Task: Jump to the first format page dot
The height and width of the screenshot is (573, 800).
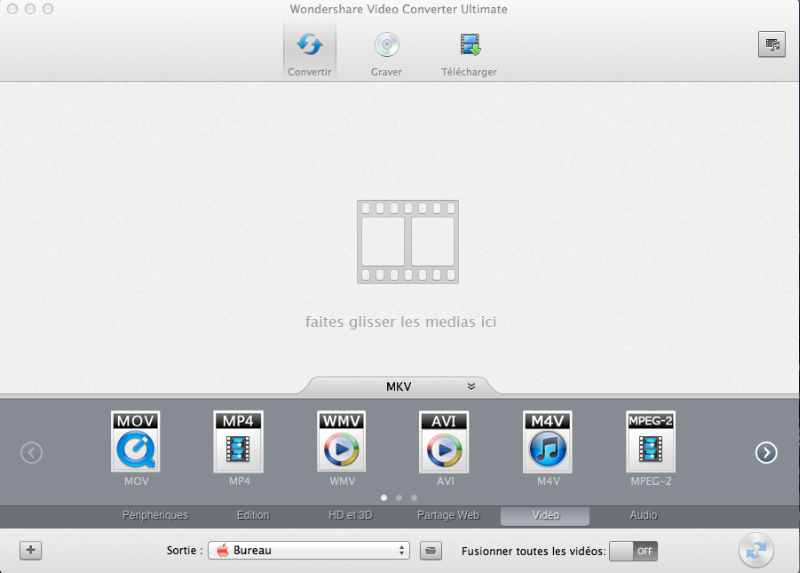Action: [384, 498]
